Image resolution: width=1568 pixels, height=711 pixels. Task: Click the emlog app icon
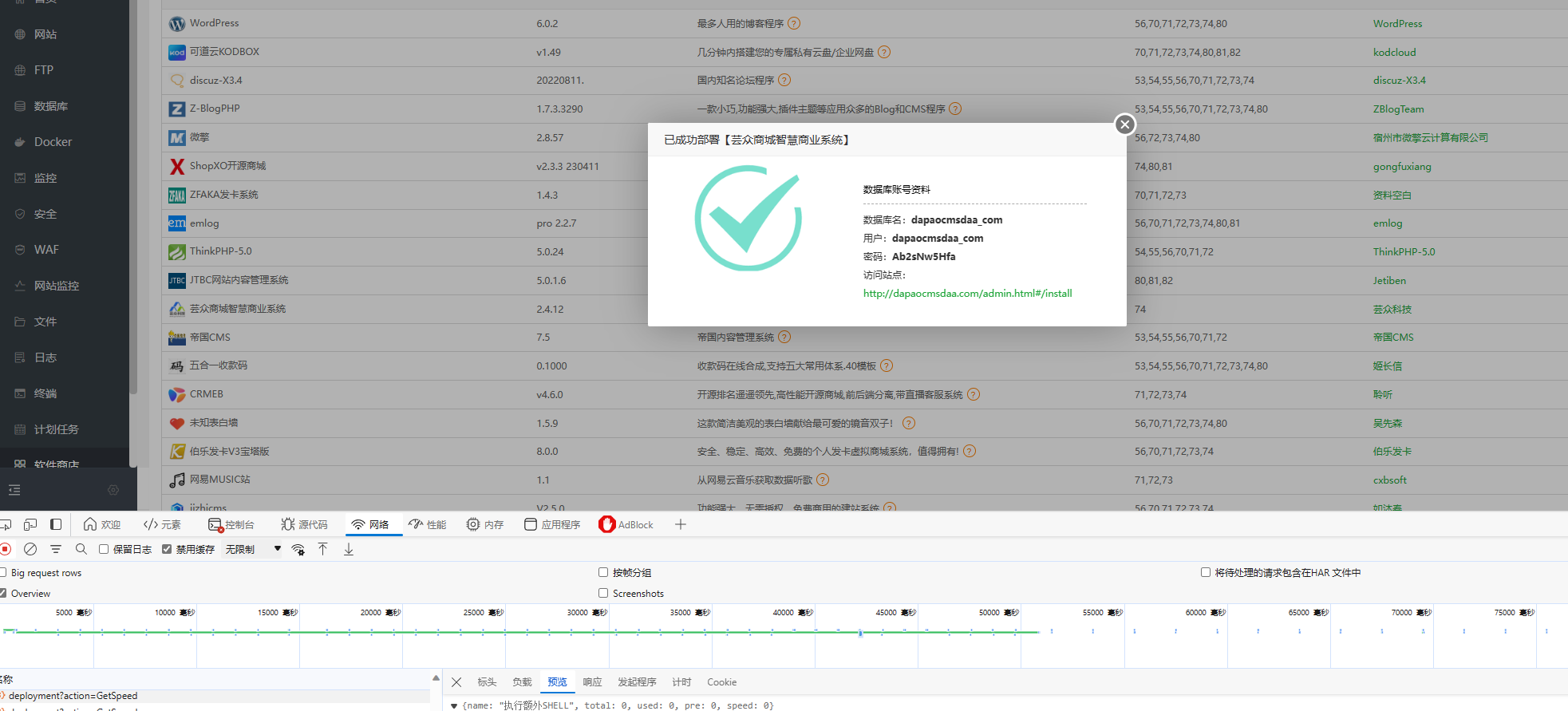click(x=177, y=223)
